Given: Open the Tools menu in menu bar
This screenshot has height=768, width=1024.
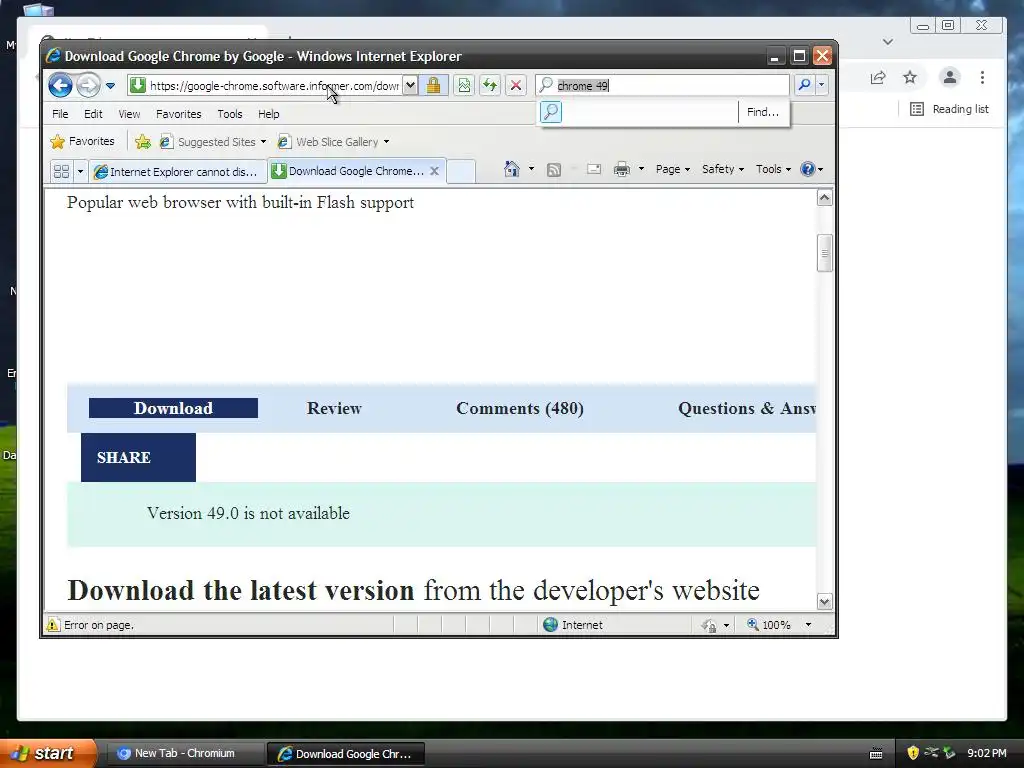Looking at the screenshot, I should tap(230, 114).
